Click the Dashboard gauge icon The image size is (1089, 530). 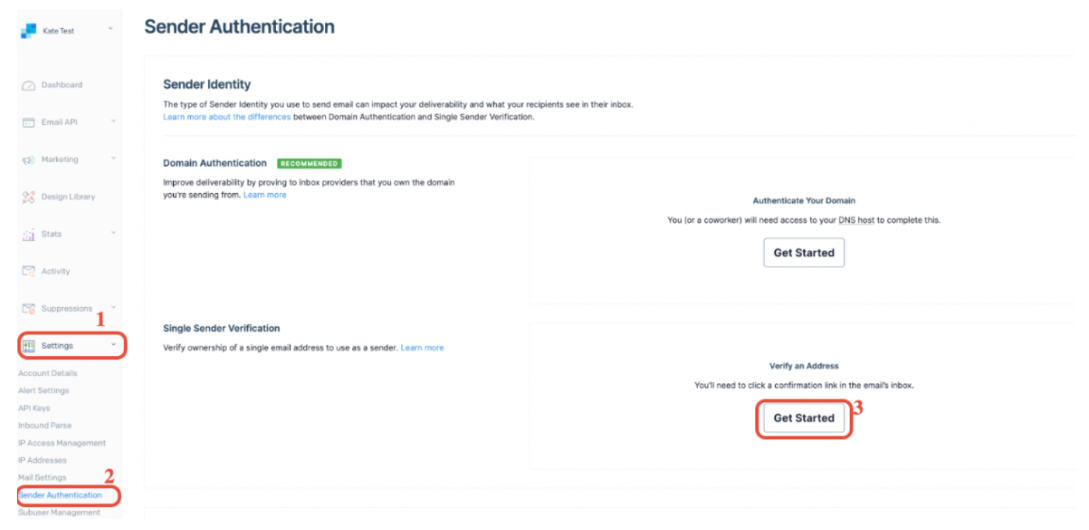[x=29, y=85]
